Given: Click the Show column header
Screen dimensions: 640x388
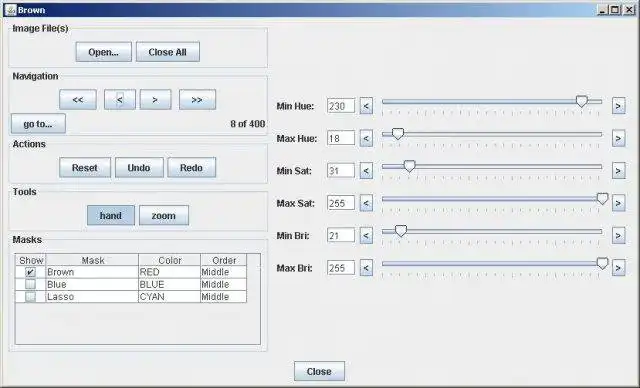Looking at the screenshot, I should click(31, 260).
